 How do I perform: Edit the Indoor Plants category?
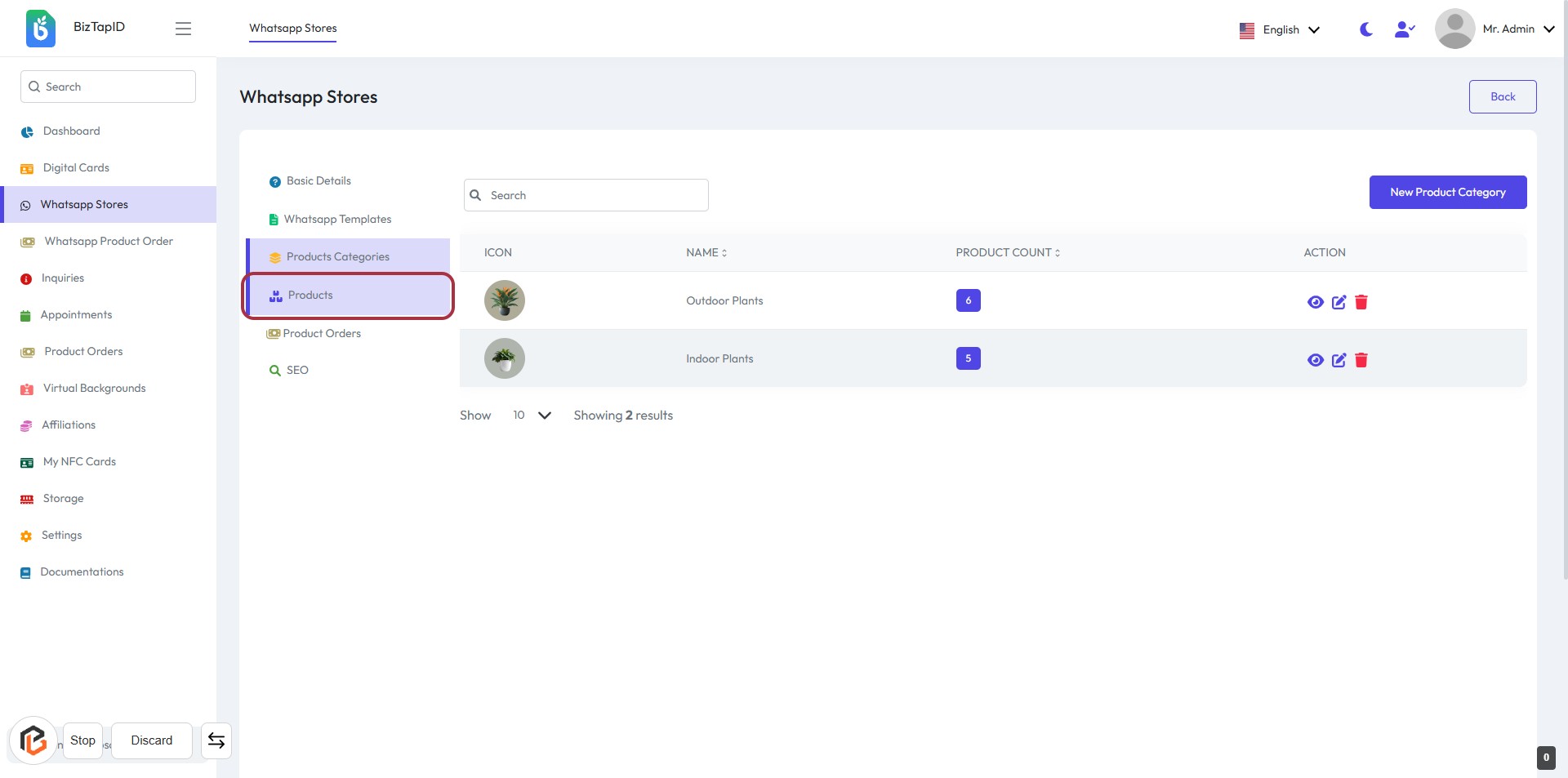pos(1339,360)
